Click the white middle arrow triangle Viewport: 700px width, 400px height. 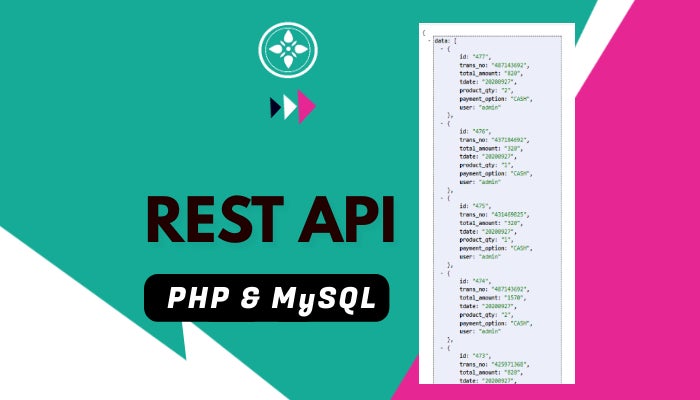pyautogui.click(x=291, y=106)
